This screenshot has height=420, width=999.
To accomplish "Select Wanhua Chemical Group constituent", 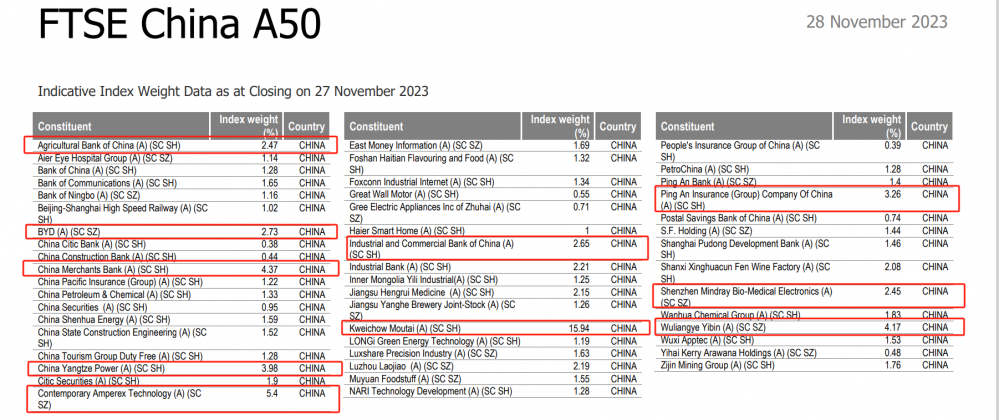I will coord(730,315).
